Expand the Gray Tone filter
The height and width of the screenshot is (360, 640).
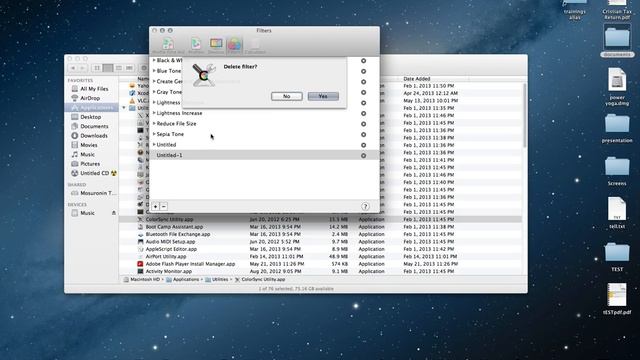pyautogui.click(x=154, y=92)
